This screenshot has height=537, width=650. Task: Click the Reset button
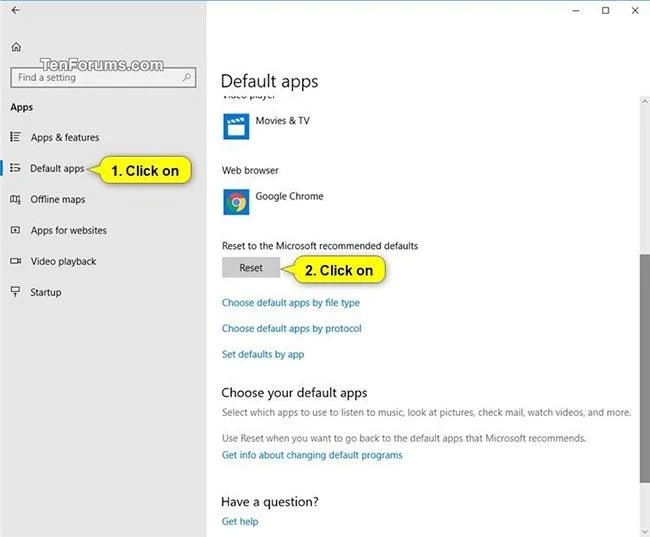pyautogui.click(x=251, y=267)
